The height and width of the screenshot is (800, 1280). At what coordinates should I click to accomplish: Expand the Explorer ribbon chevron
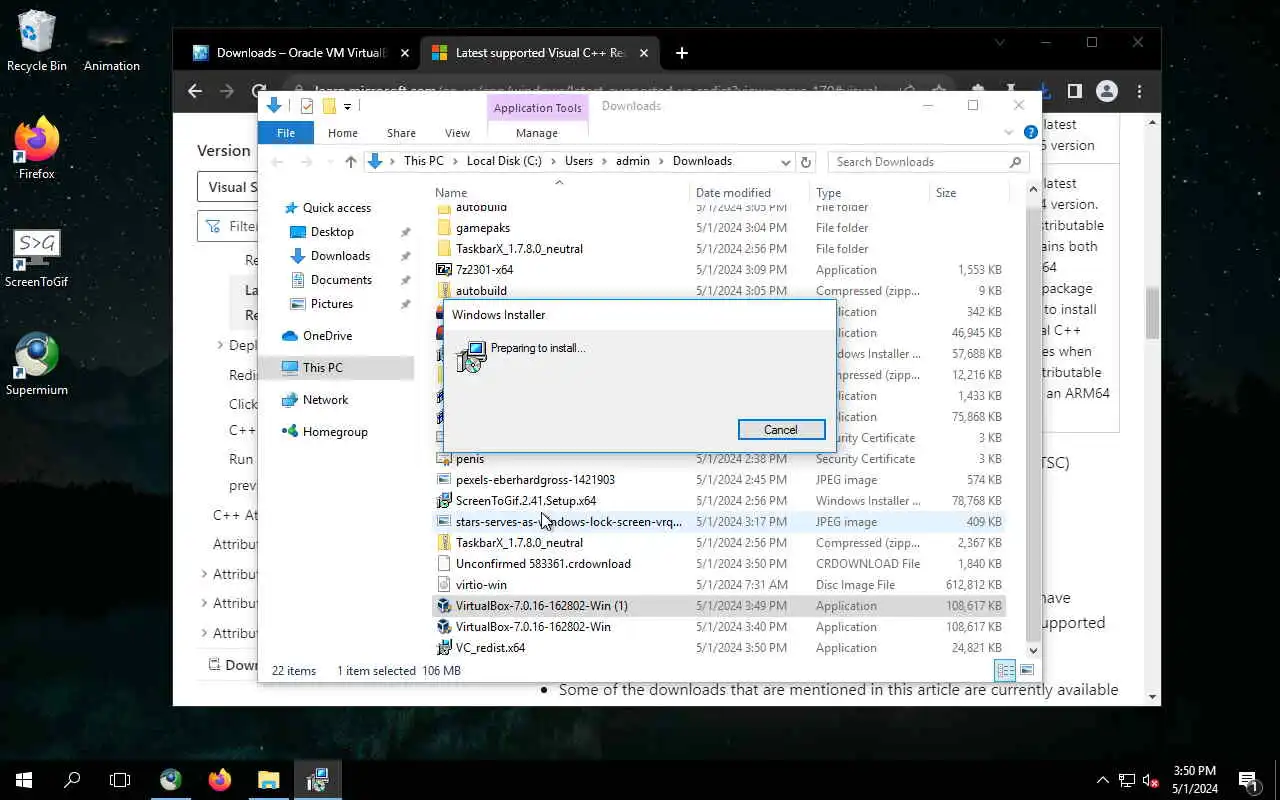[x=1008, y=132]
